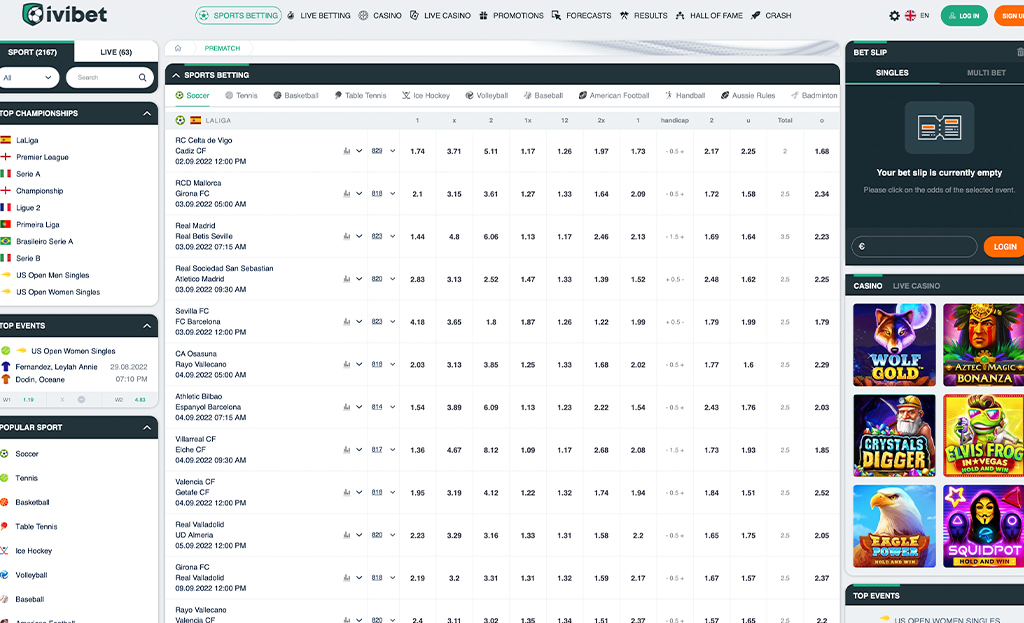Screen dimensions: 1024x623
Task: Clear bet slip with trash icon
Action: pyautogui.click(x=1019, y=52)
